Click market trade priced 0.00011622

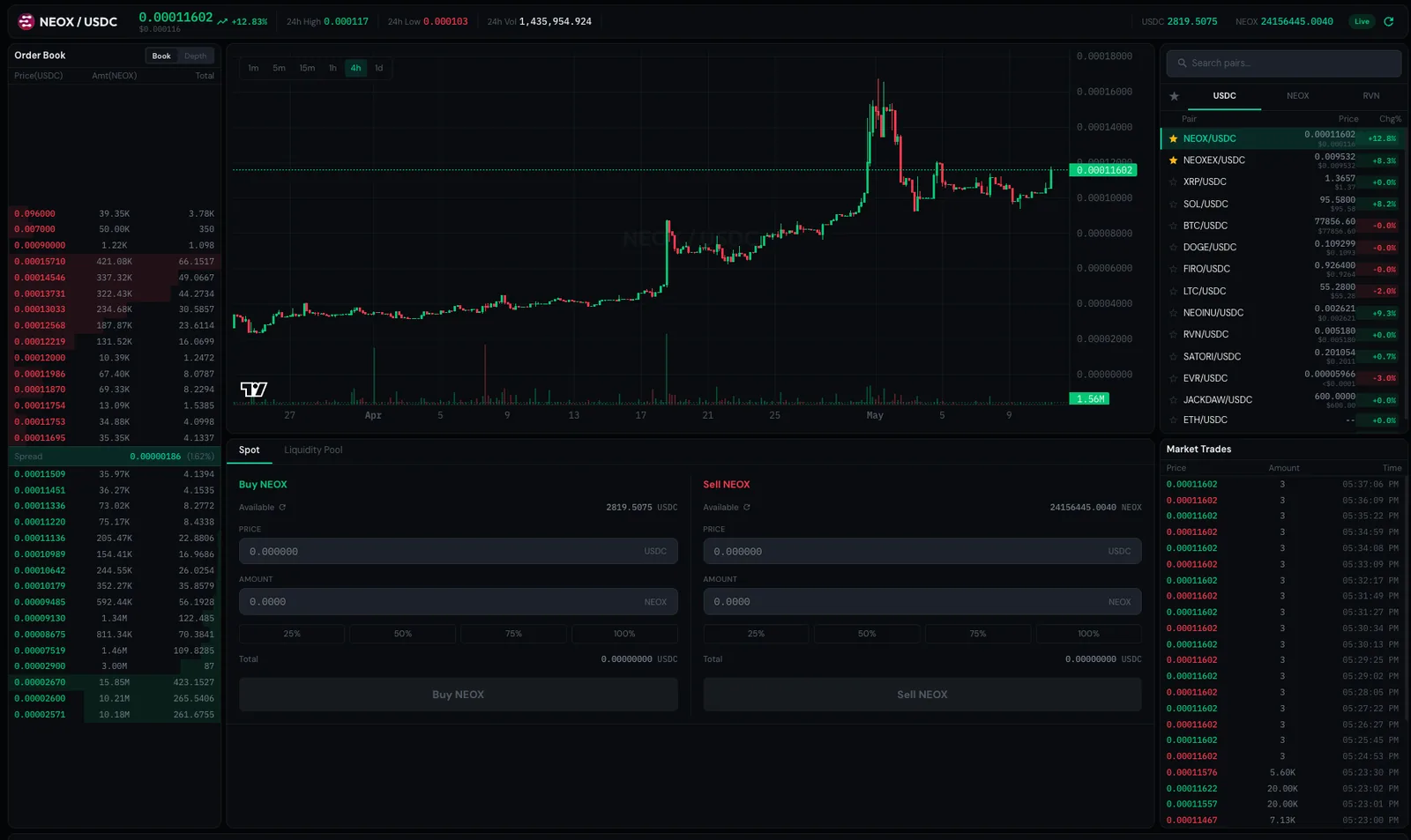pyautogui.click(x=1282, y=789)
